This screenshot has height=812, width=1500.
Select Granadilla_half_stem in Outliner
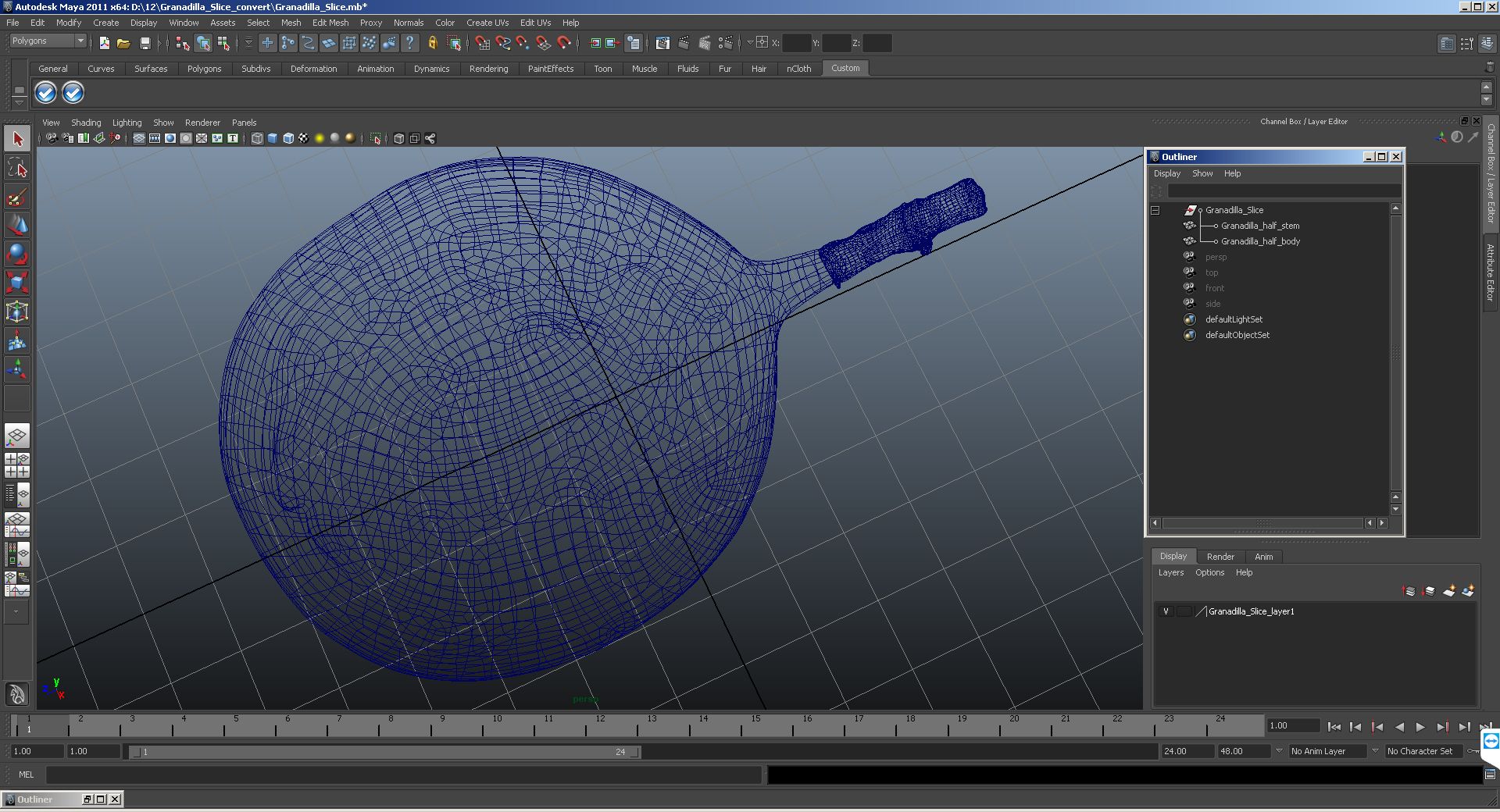[1259, 226]
